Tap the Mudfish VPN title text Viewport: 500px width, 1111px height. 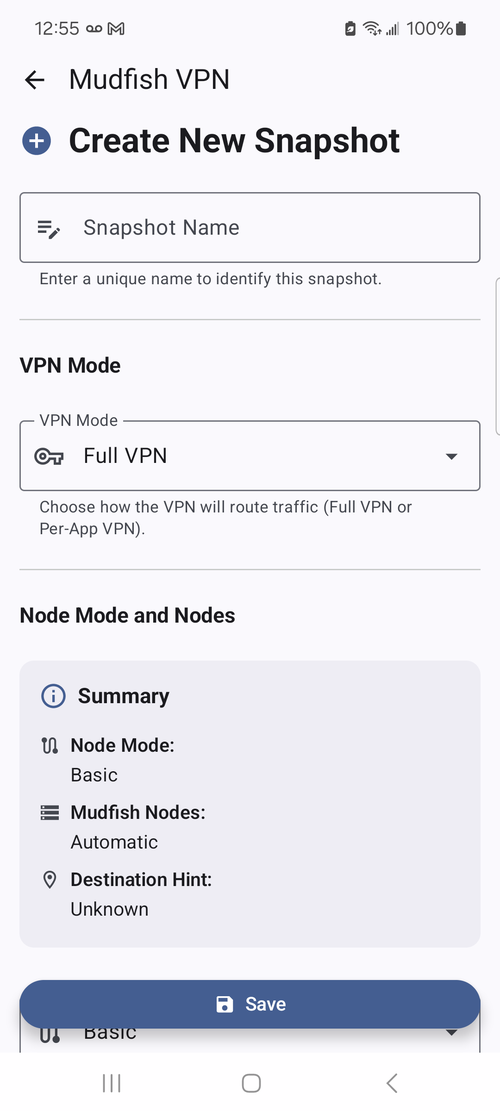pyautogui.click(x=149, y=80)
